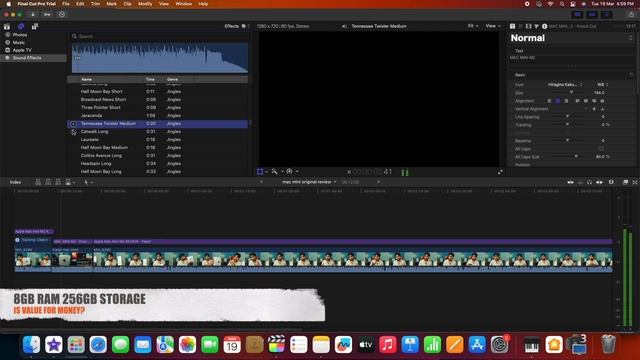Set center text alignment
Viewport: 640px width, 360px height.
pyautogui.click(x=558, y=101)
